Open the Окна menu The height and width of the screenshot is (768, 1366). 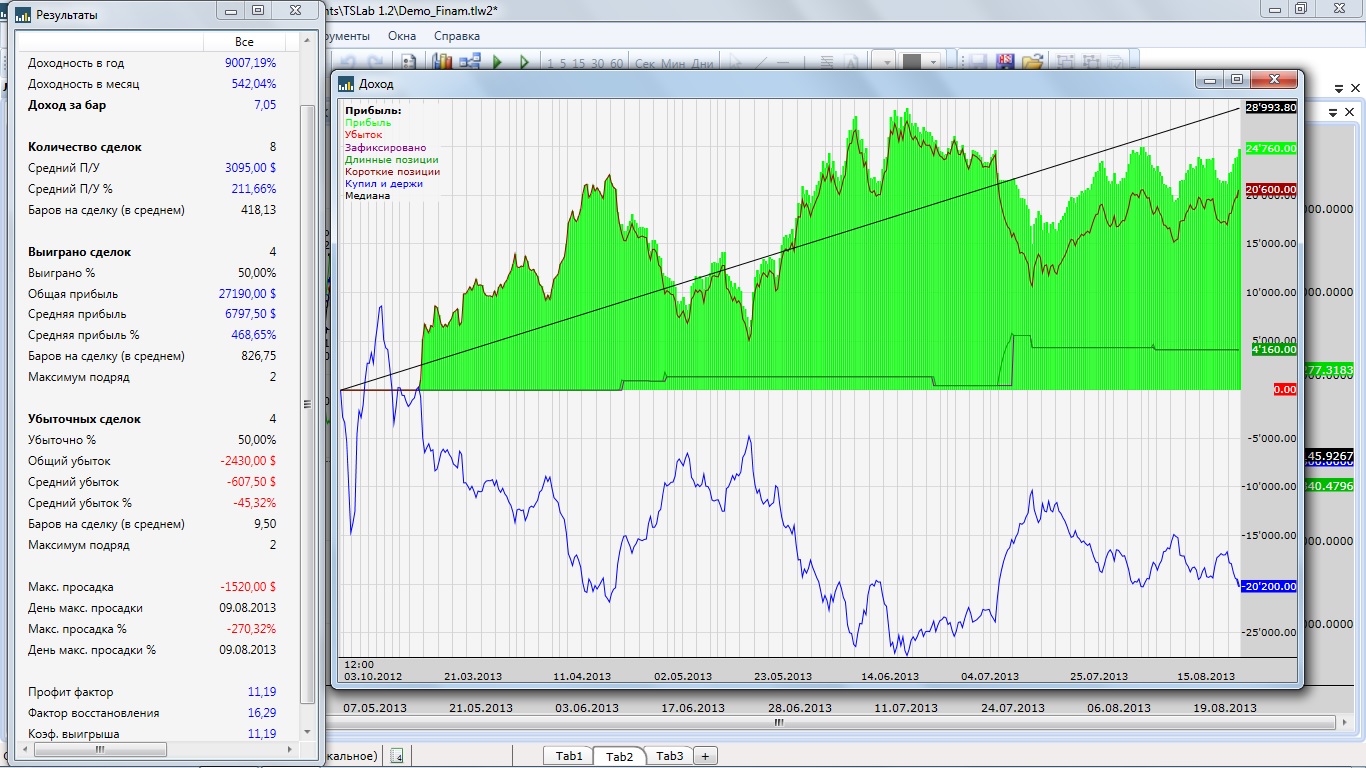[x=402, y=35]
